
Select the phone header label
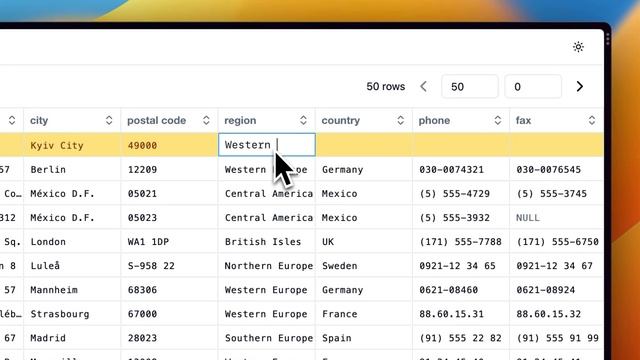click(434, 120)
